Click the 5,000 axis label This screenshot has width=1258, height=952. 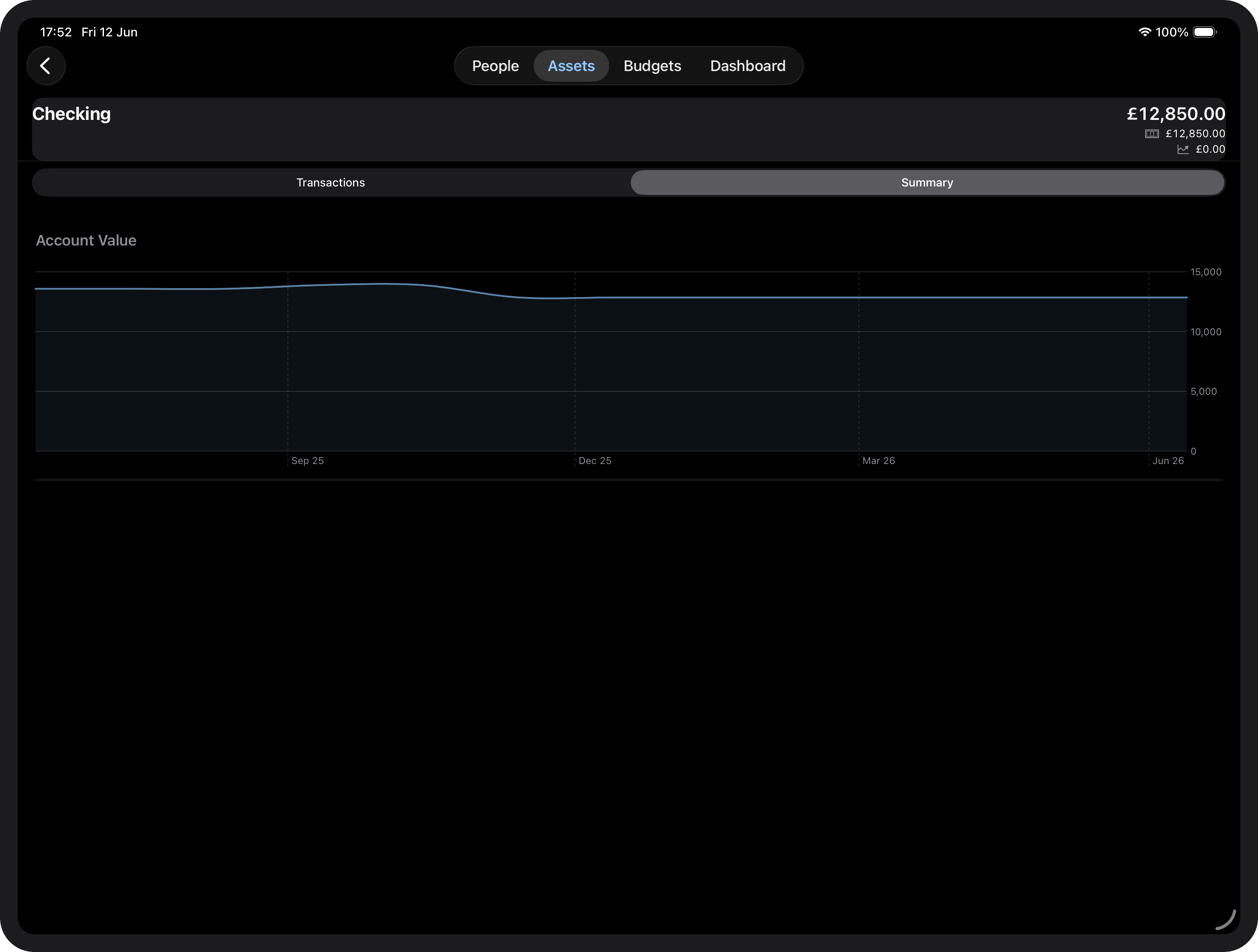1203,392
